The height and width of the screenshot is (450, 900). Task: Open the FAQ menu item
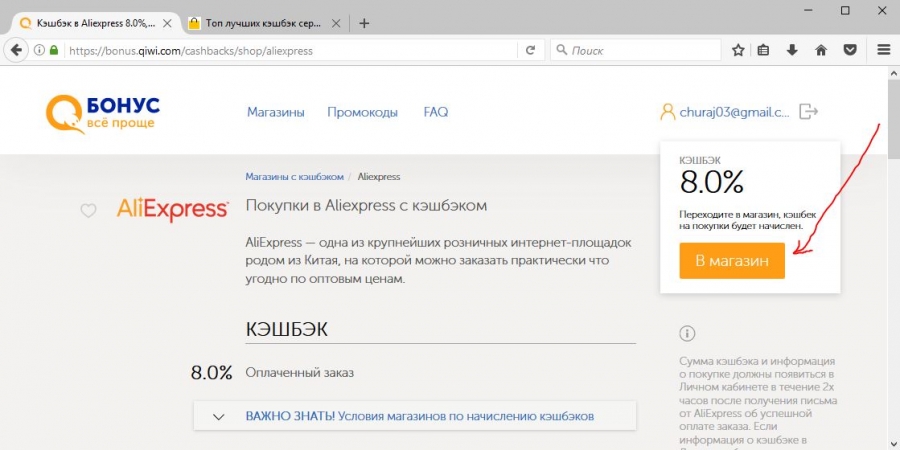click(x=436, y=112)
